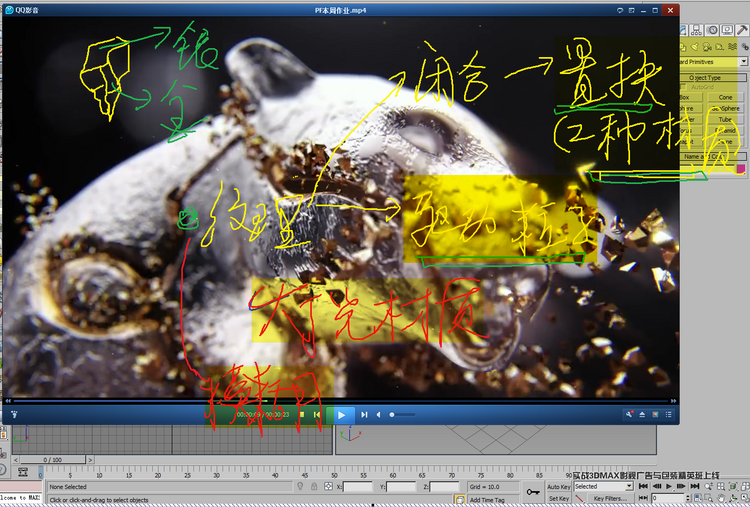Screen dimensions: 750x507
Task: Open the Motion tab in 3ds Max
Action: [712, 30]
